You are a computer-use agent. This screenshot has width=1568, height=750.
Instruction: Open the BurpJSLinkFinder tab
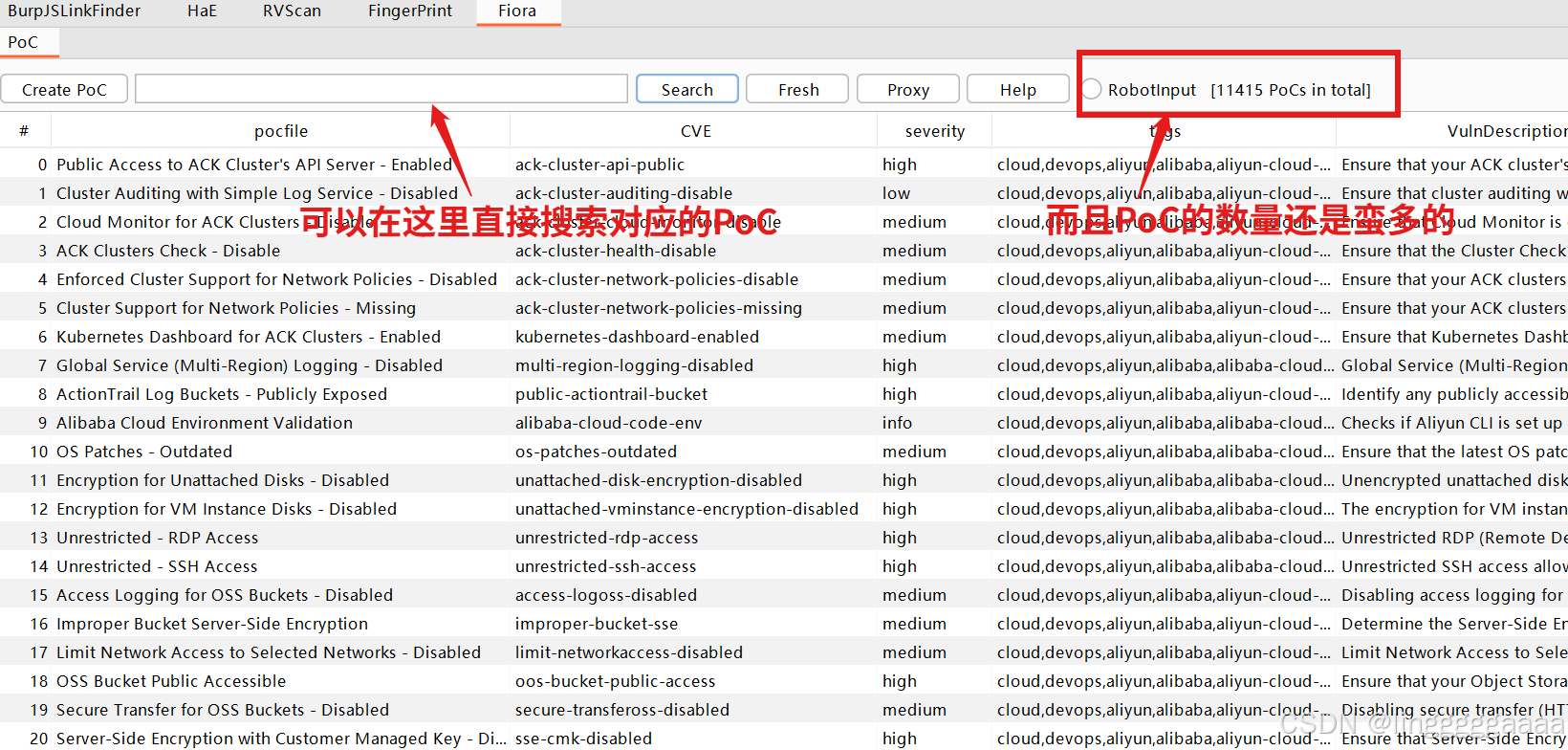pyautogui.click(x=74, y=11)
